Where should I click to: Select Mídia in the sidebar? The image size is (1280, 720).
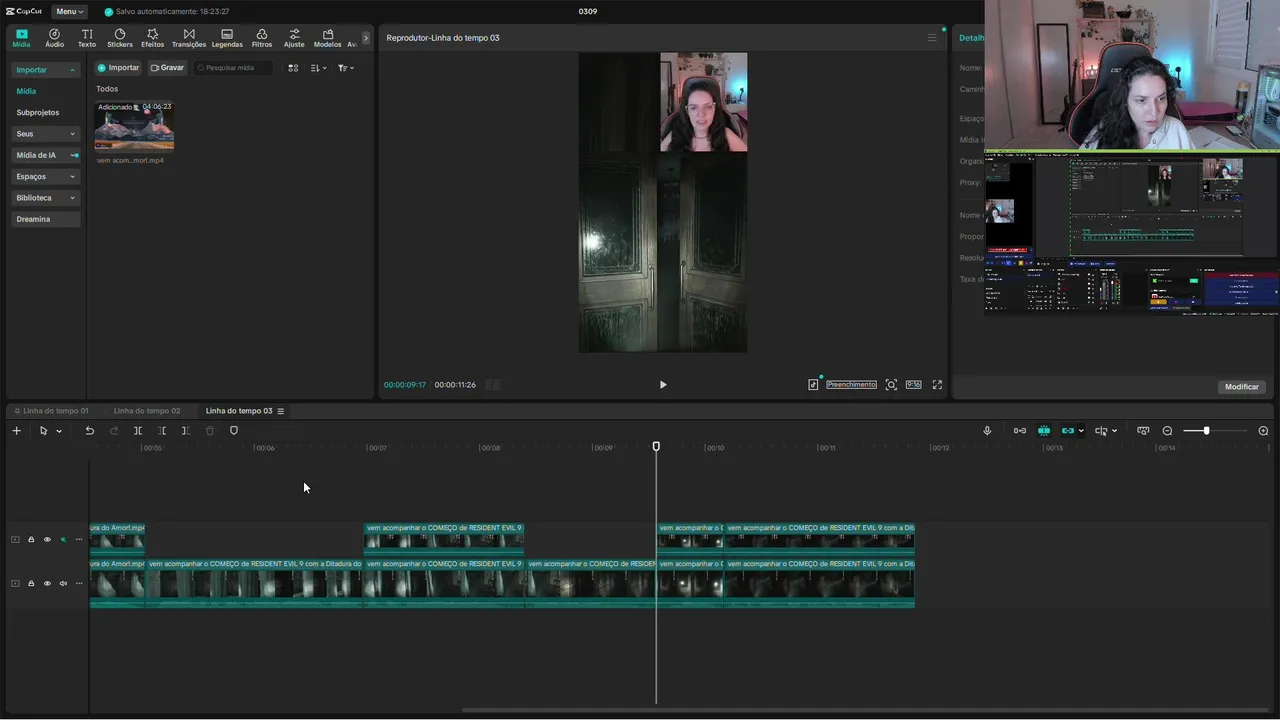pos(26,91)
